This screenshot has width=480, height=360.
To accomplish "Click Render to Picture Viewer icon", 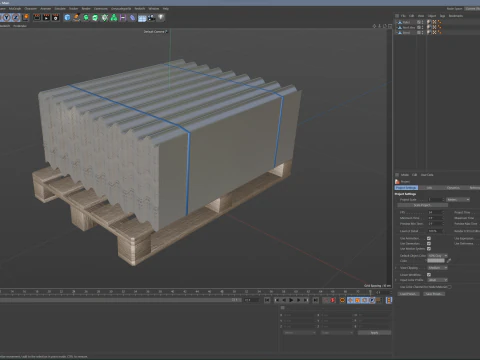I will click(46, 17).
